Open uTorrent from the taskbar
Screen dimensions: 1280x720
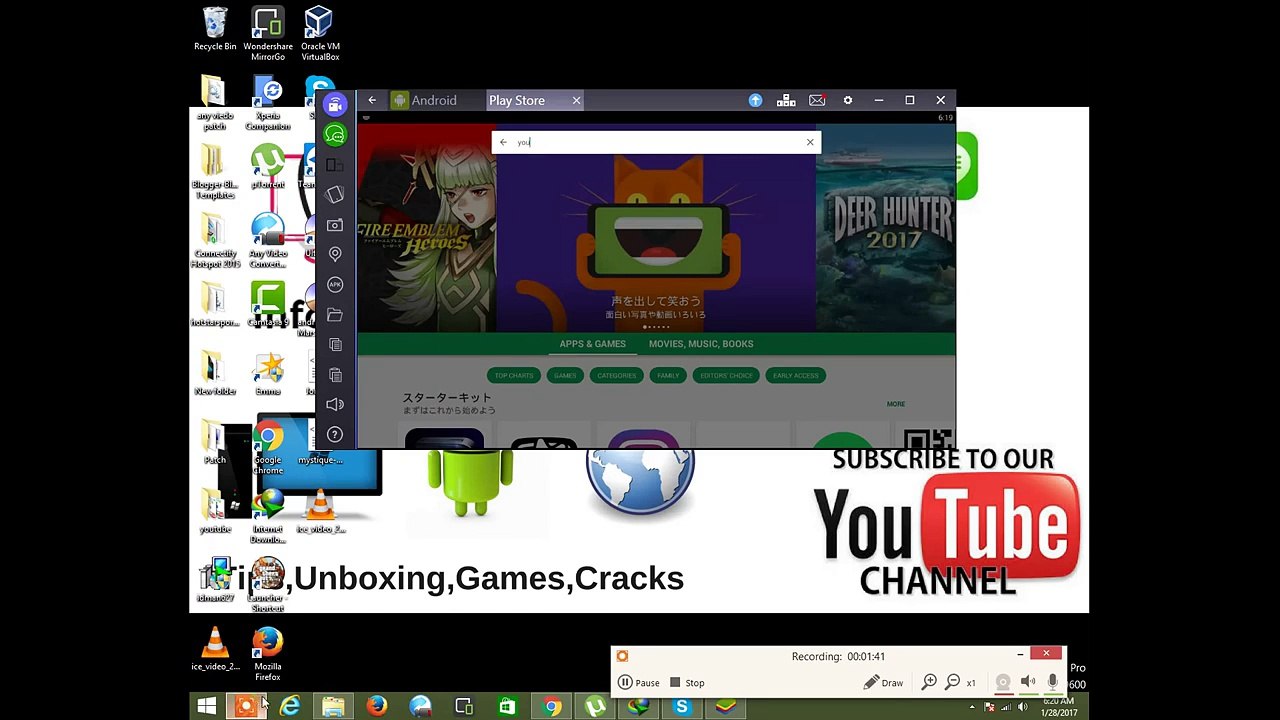[x=595, y=707]
